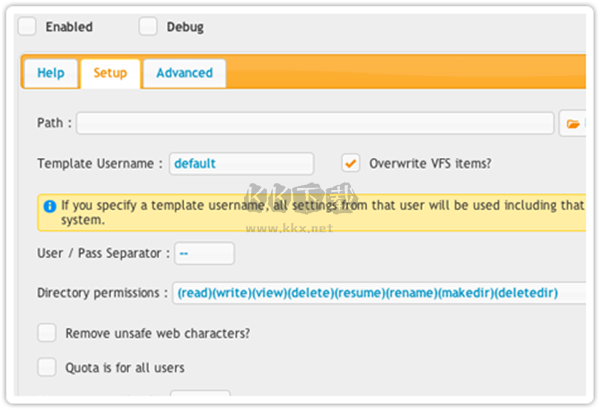This screenshot has height=410, width=600.
Task: Check Remove unsafe web characters
Action: click(x=46, y=333)
